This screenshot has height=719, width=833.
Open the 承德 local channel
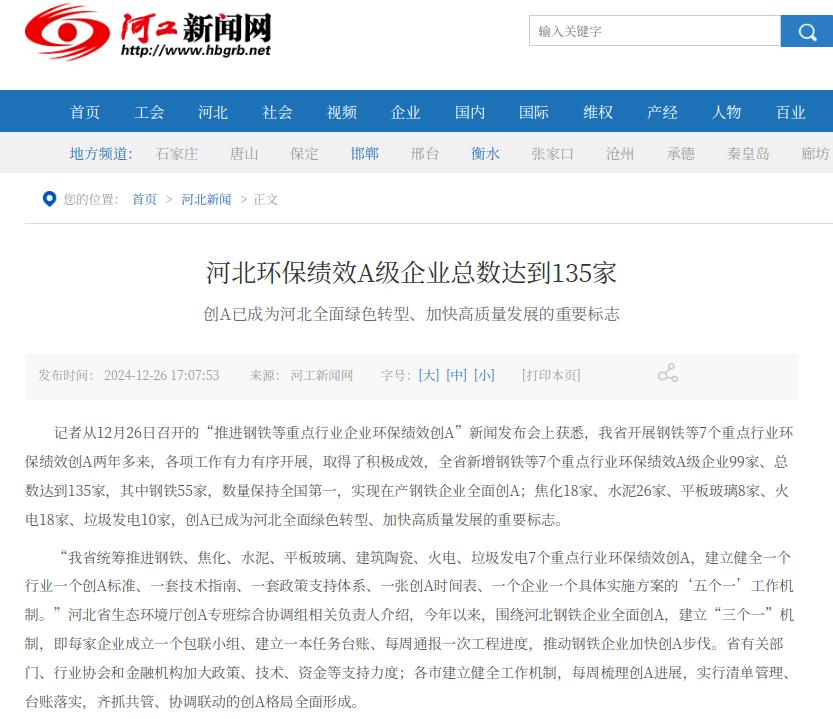(681, 154)
